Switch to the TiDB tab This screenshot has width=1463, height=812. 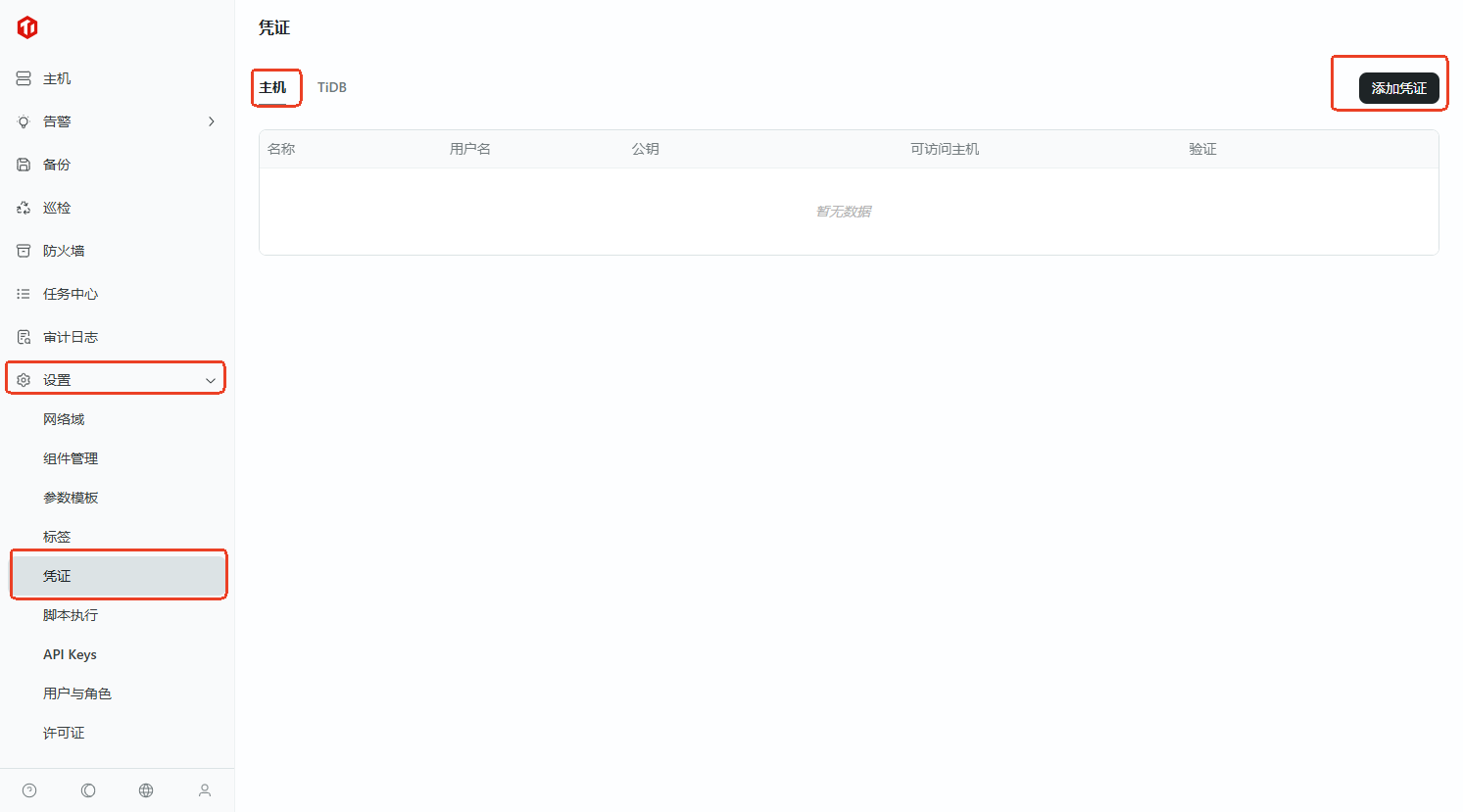331,87
